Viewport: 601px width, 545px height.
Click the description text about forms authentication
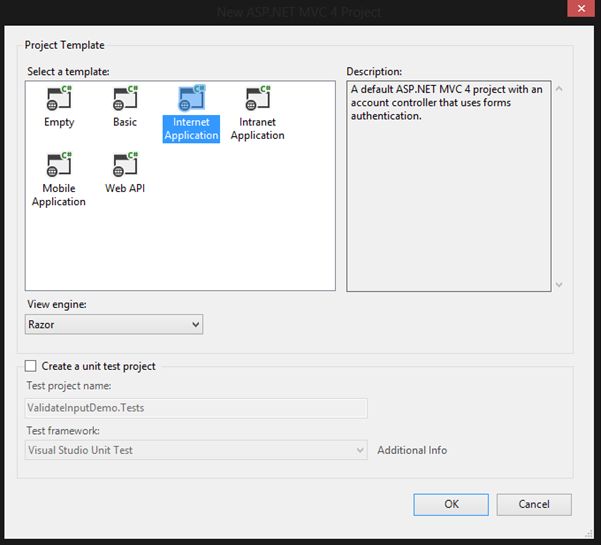[447, 102]
